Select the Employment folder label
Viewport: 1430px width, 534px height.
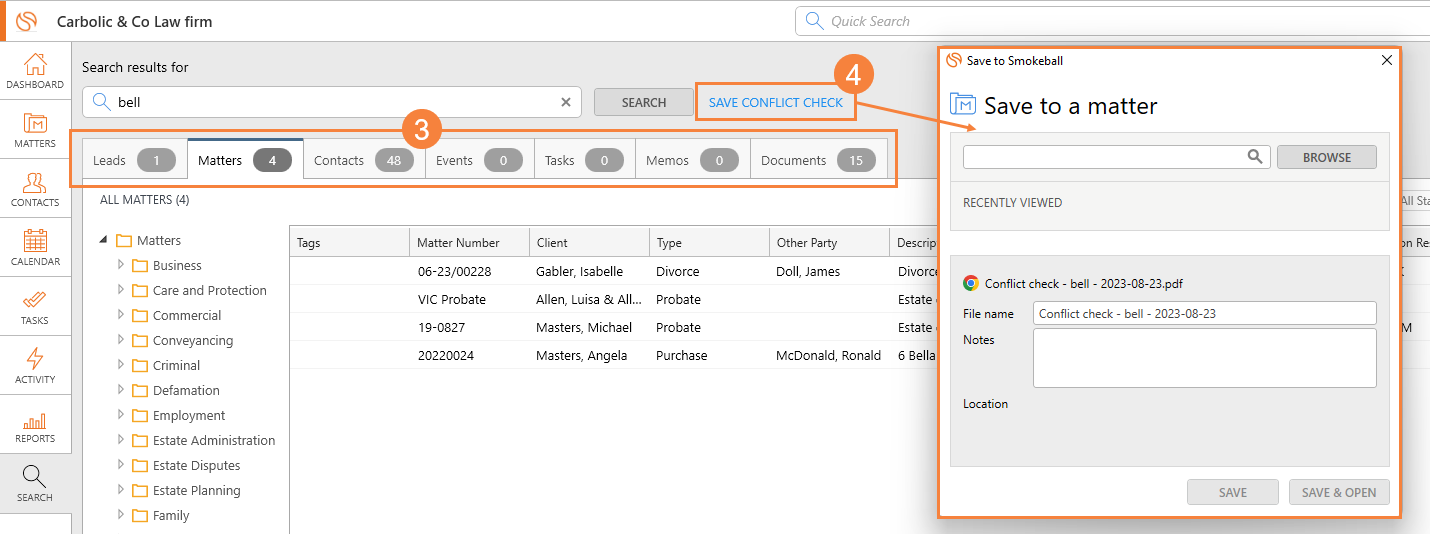189,415
